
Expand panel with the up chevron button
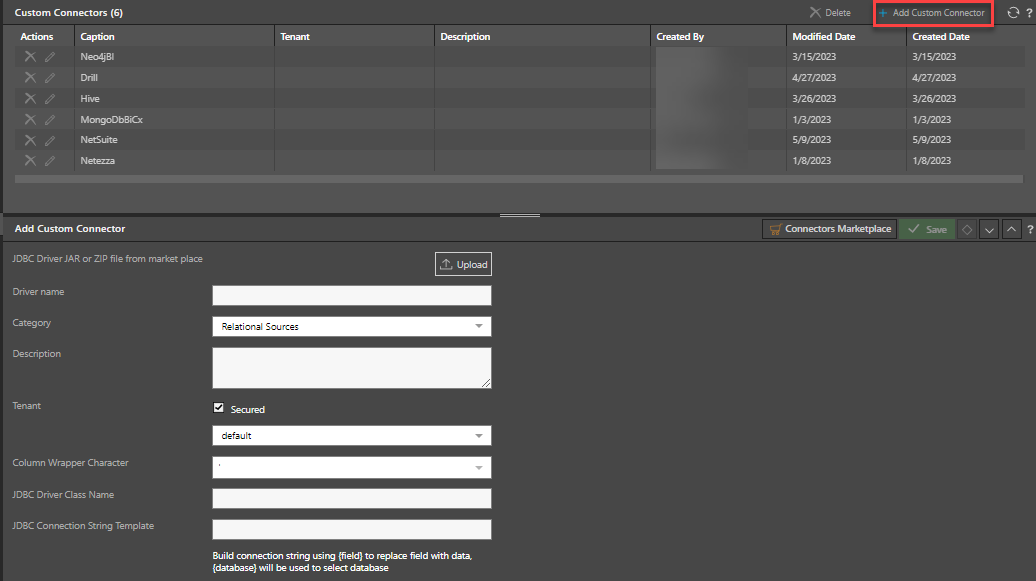1011,229
